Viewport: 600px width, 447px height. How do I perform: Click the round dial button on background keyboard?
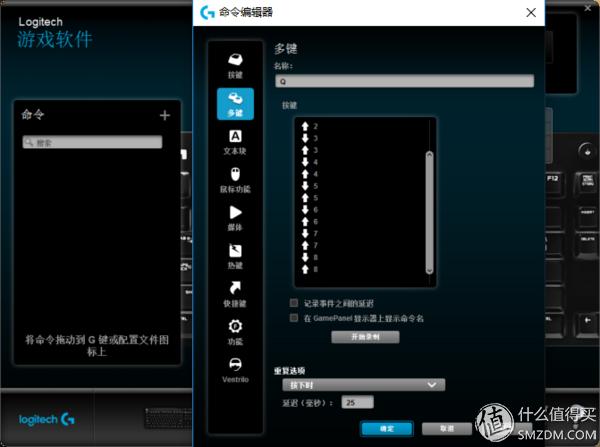tap(587, 150)
